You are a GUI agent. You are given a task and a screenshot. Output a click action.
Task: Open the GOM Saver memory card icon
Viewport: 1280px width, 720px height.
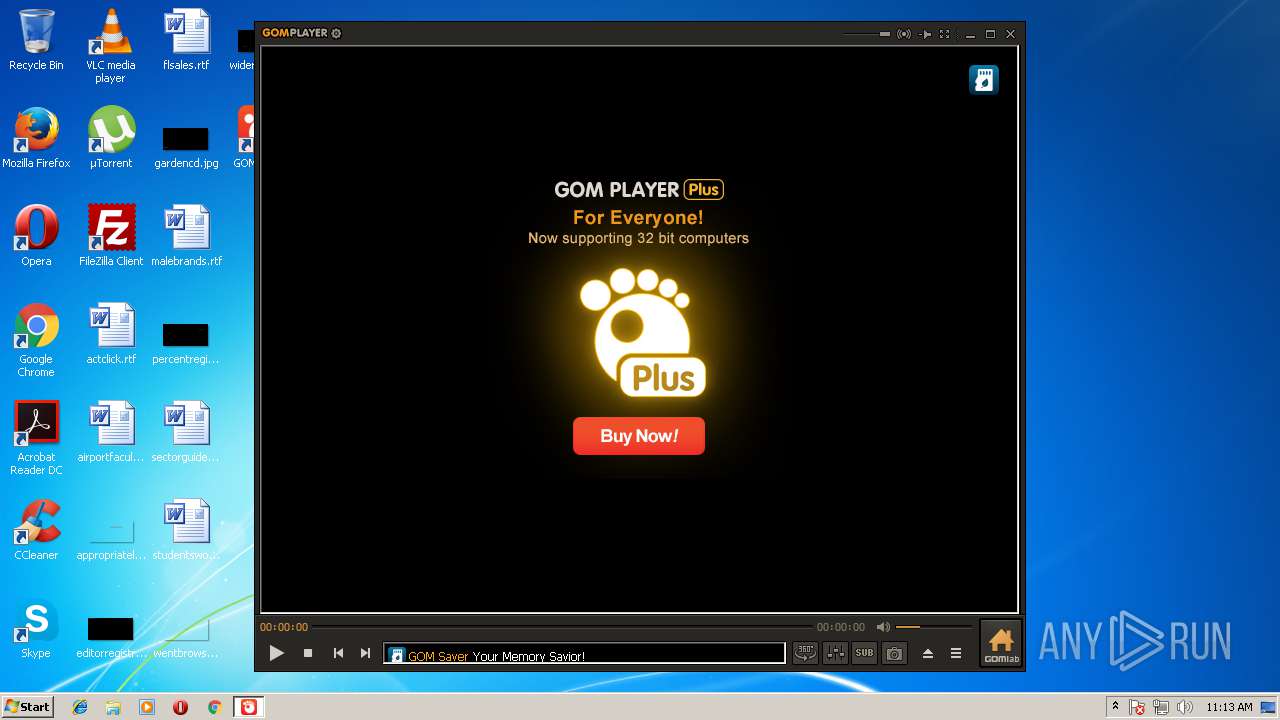click(984, 80)
